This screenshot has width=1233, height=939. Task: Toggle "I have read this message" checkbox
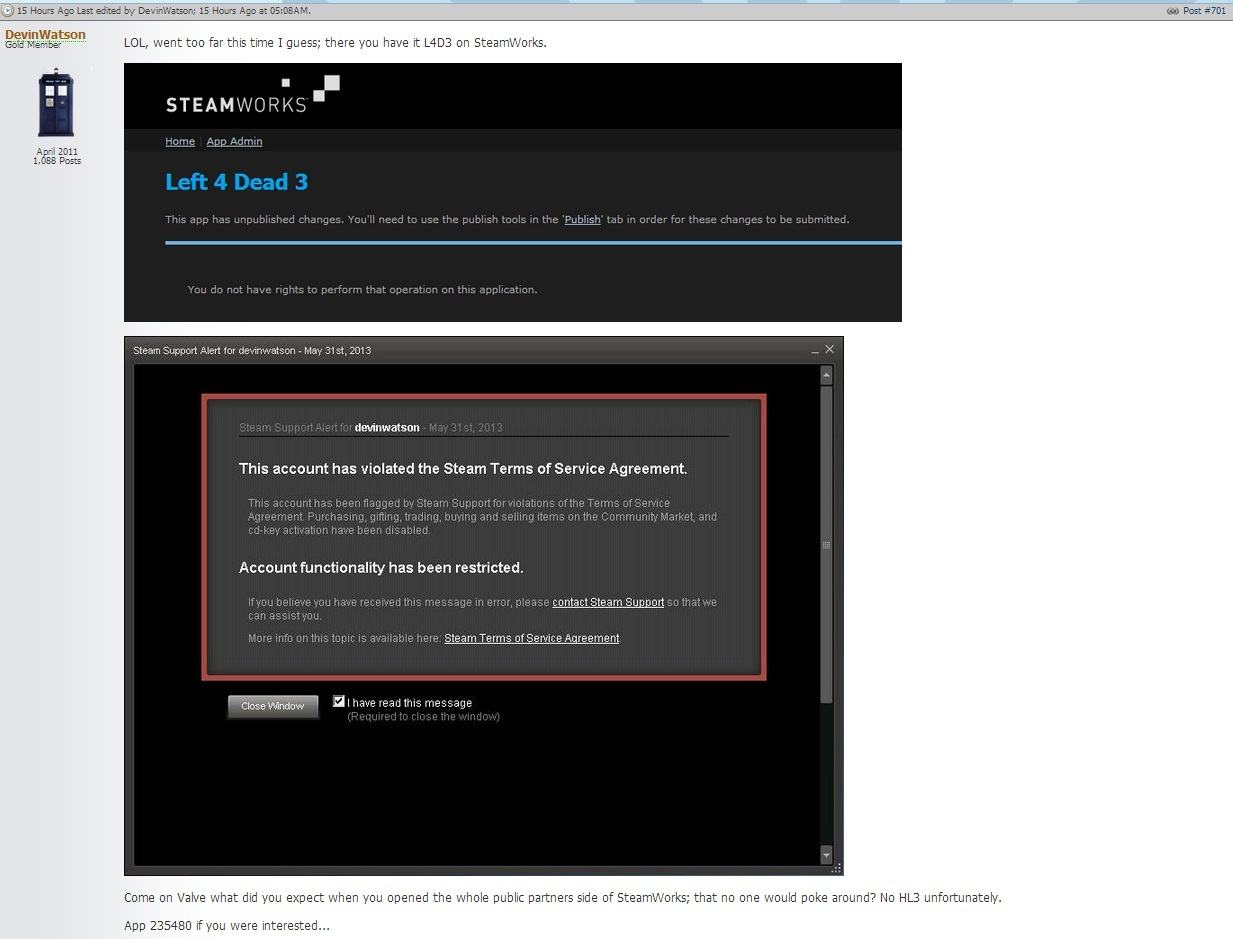coord(339,702)
